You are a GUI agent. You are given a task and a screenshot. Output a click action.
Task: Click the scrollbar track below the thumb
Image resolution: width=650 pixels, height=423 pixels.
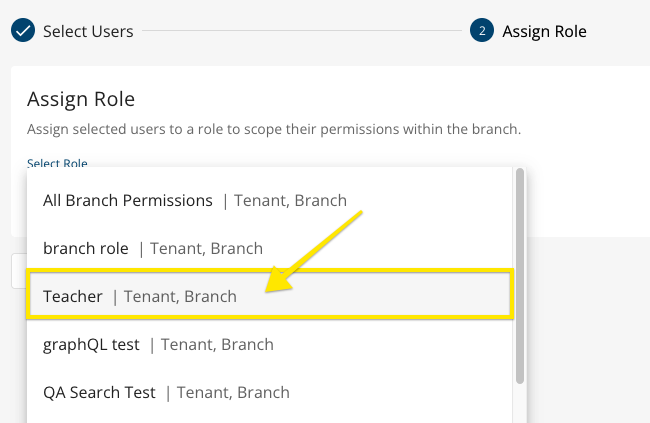[520, 403]
